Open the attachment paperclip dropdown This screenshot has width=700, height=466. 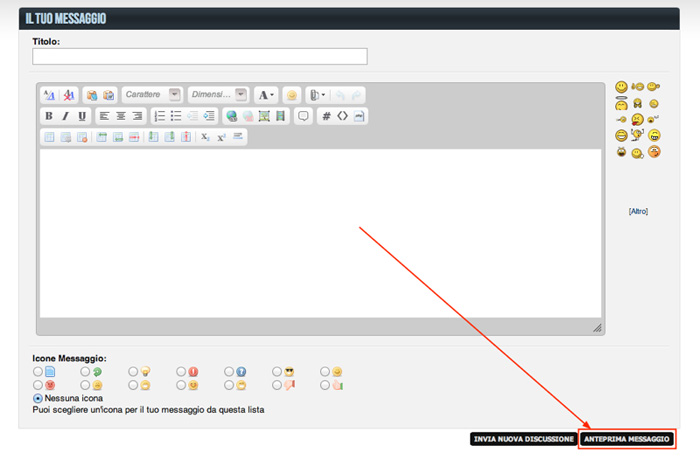(315, 94)
